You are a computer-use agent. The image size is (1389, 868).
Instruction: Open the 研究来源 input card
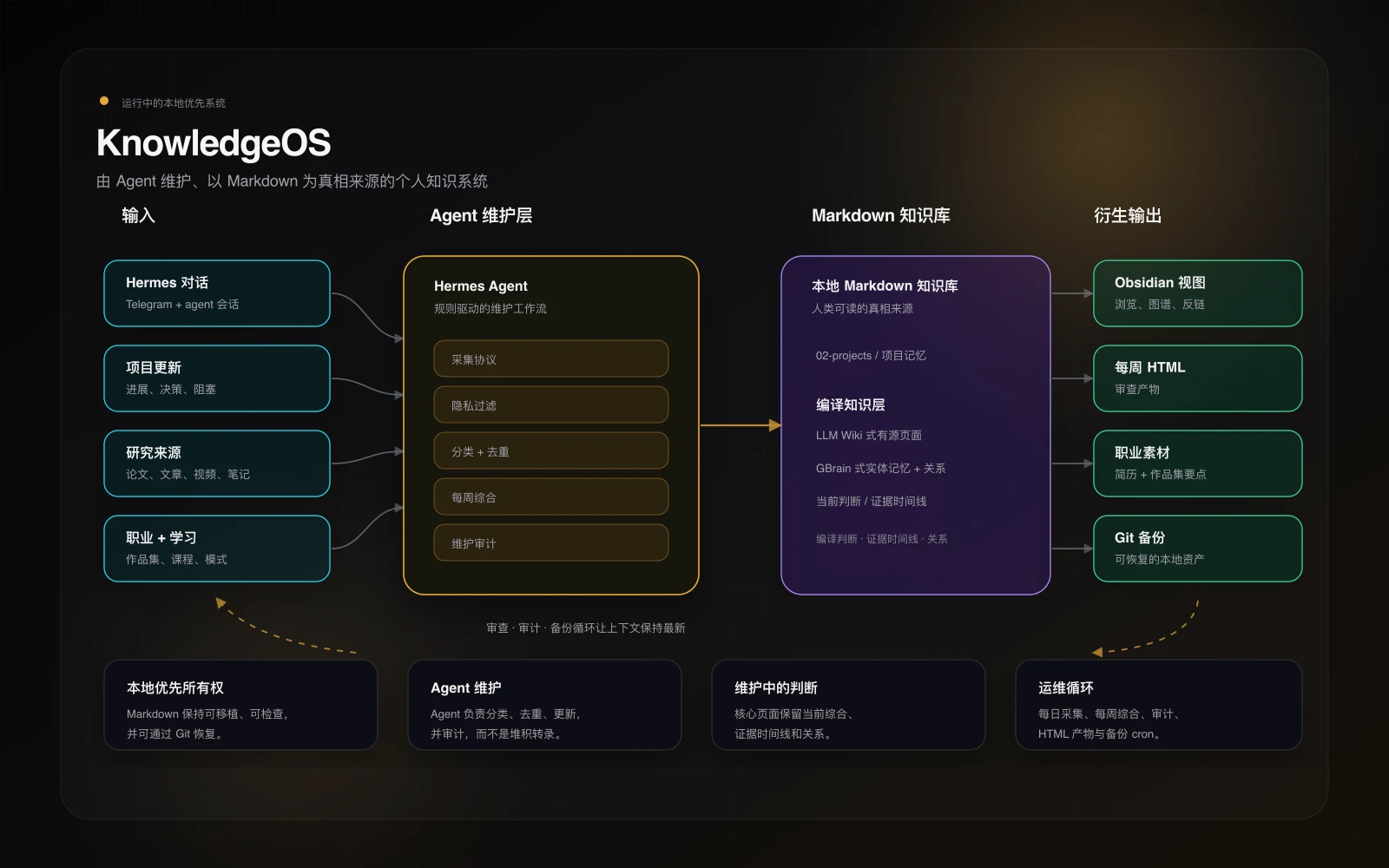[217, 464]
